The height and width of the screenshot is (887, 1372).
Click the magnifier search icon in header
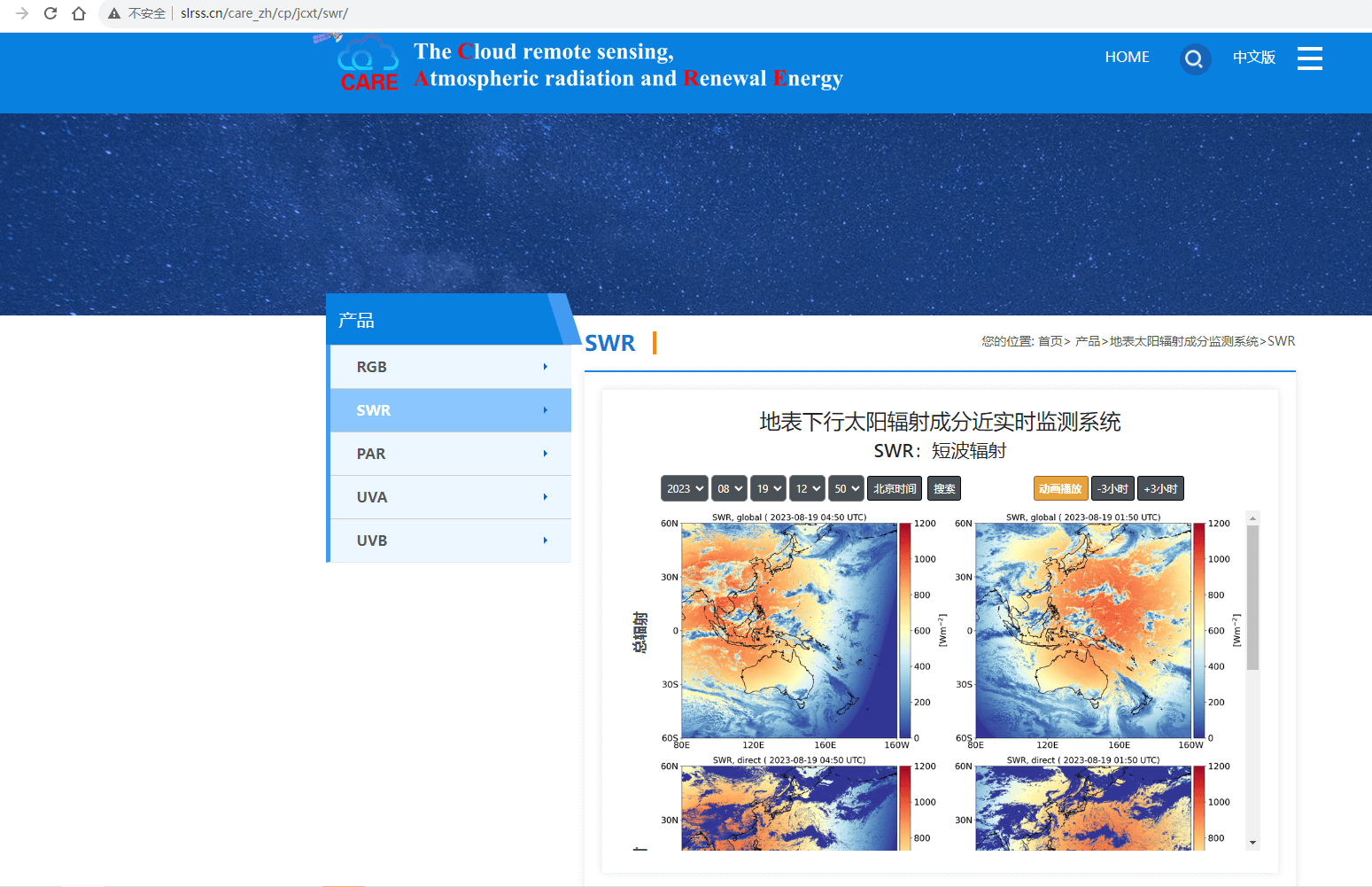[1194, 59]
